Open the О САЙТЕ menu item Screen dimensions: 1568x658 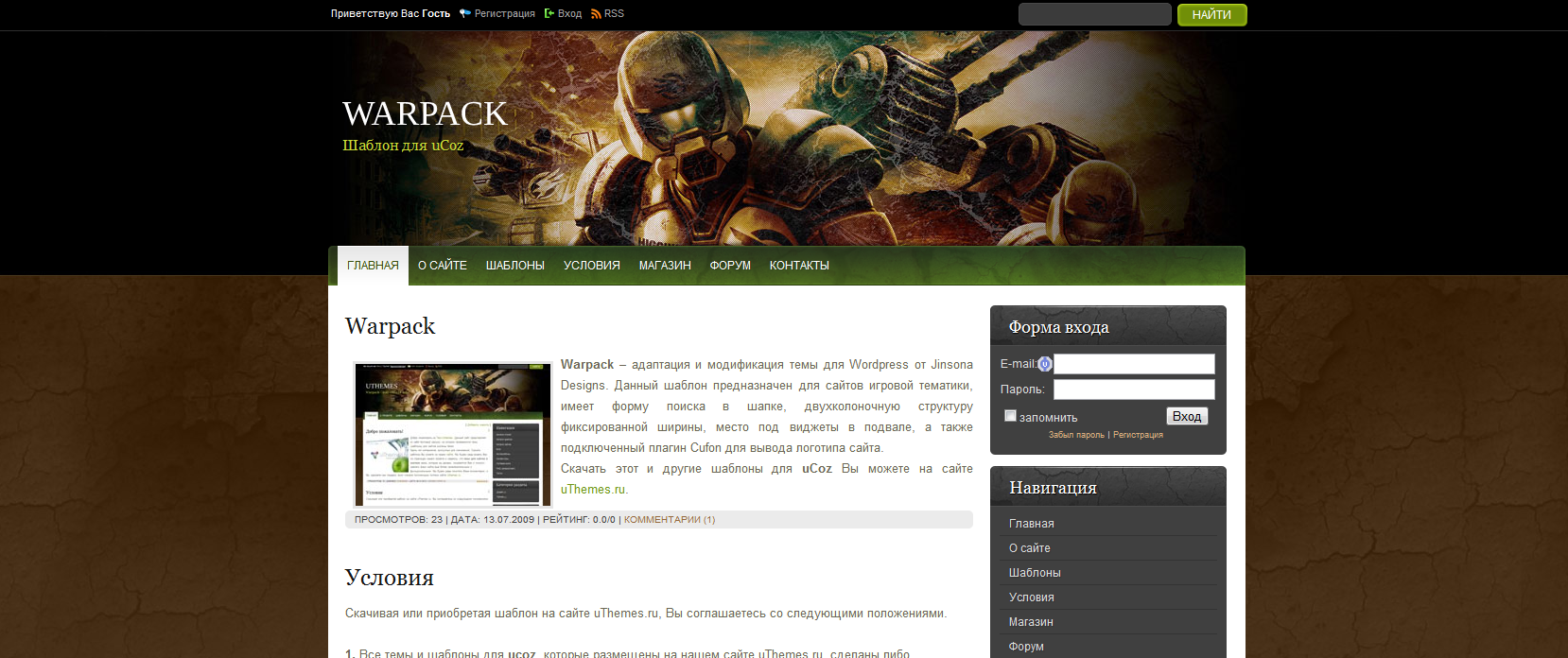[x=443, y=266]
